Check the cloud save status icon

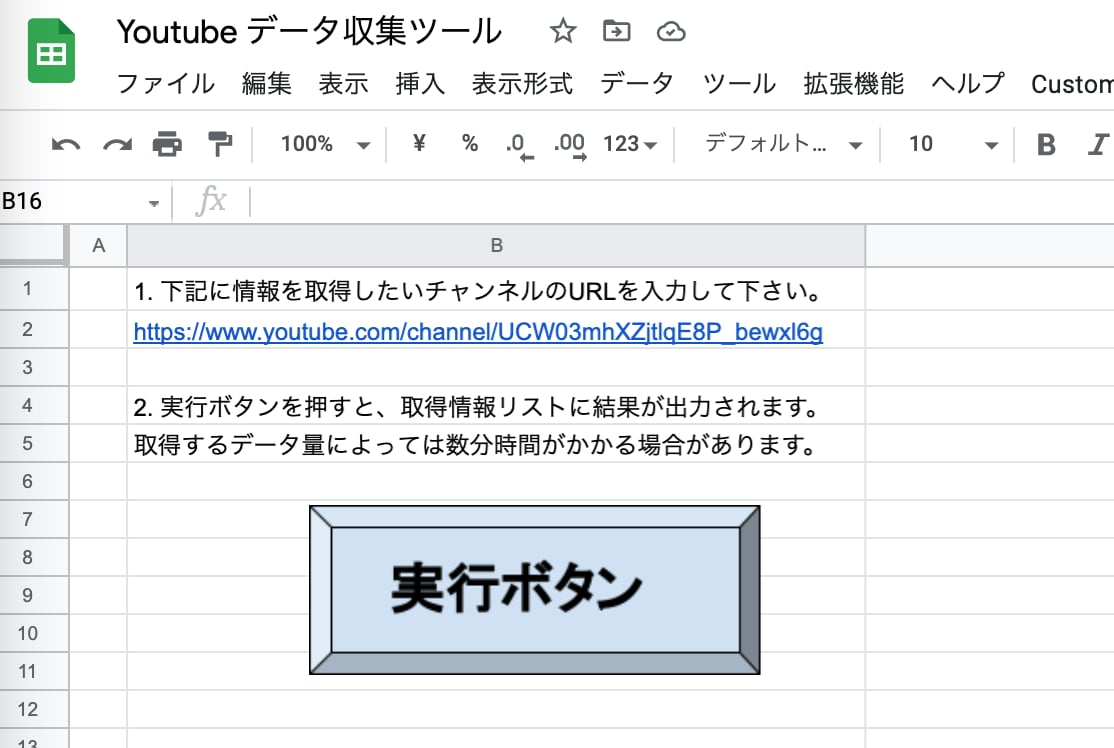(671, 31)
